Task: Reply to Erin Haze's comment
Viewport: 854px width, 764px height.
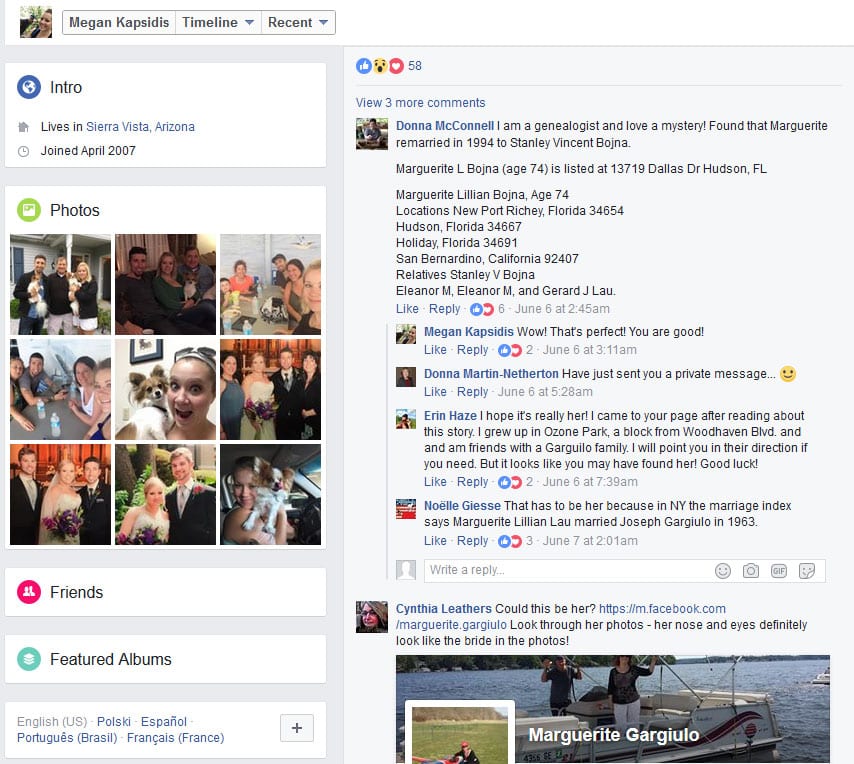Action: (x=472, y=482)
